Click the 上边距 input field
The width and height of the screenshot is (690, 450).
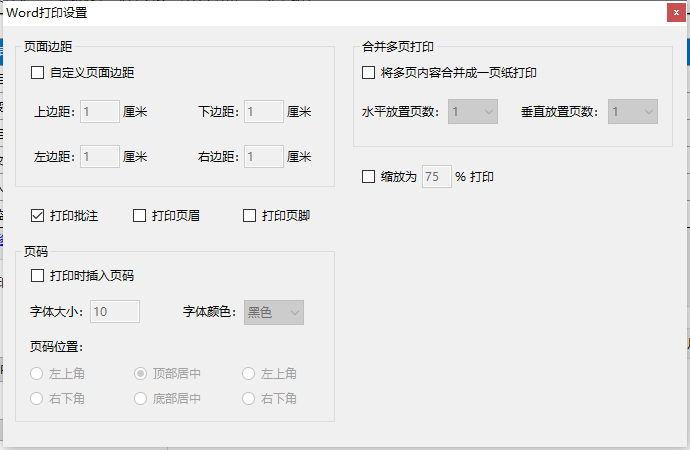click(x=100, y=112)
